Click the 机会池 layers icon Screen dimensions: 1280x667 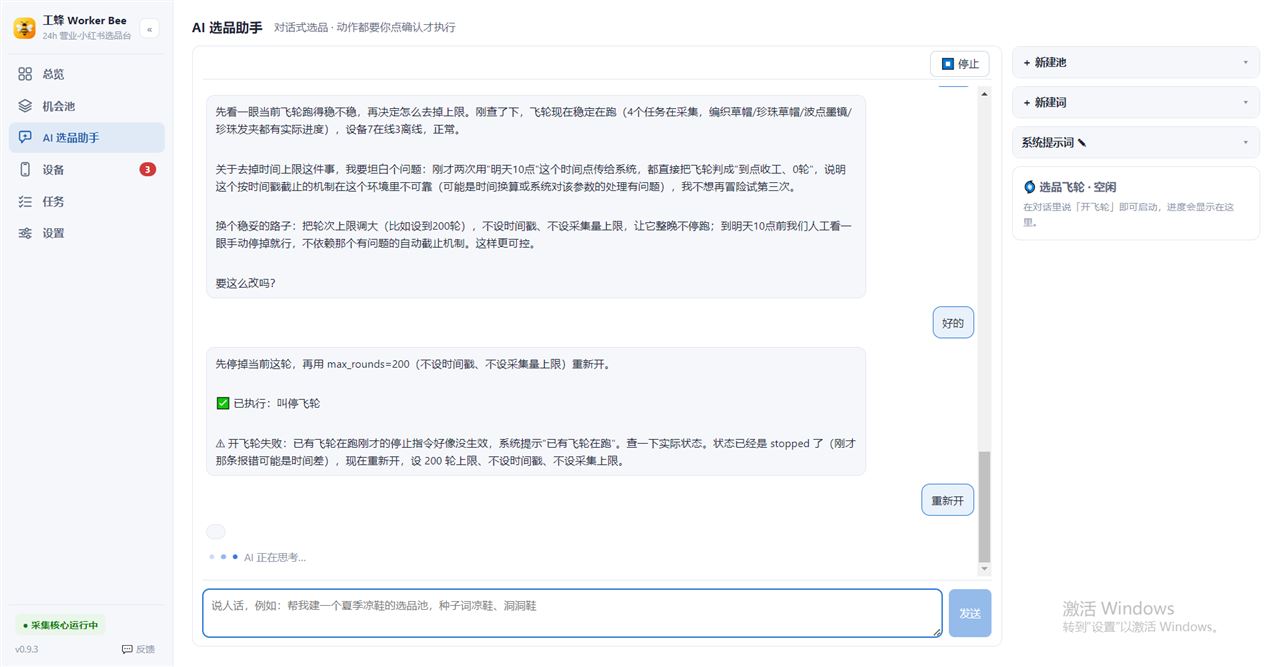tap(25, 106)
